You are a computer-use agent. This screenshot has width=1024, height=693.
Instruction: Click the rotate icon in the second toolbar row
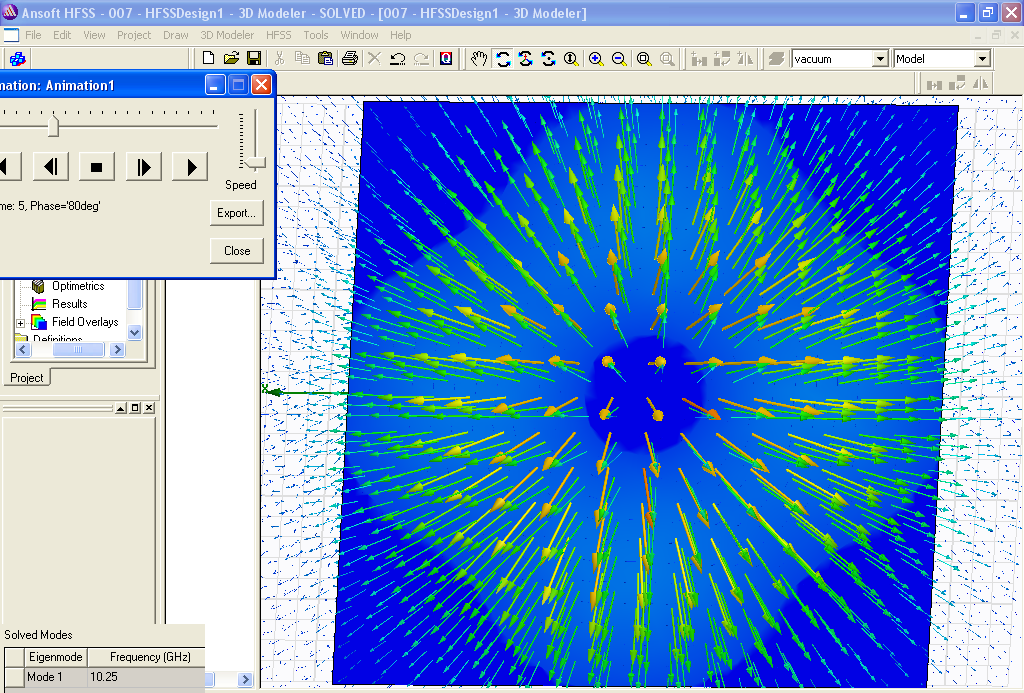click(957, 84)
